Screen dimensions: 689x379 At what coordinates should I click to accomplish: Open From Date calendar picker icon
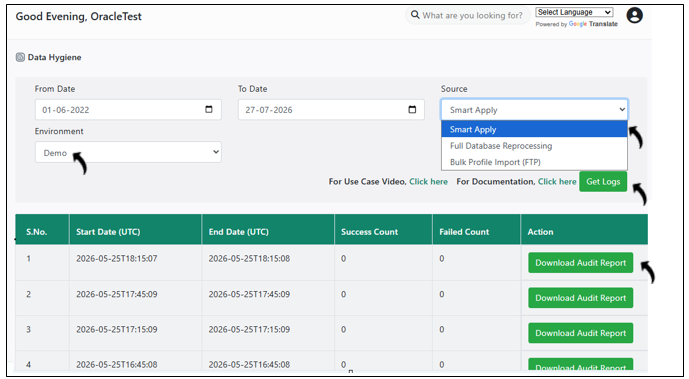tap(209, 109)
